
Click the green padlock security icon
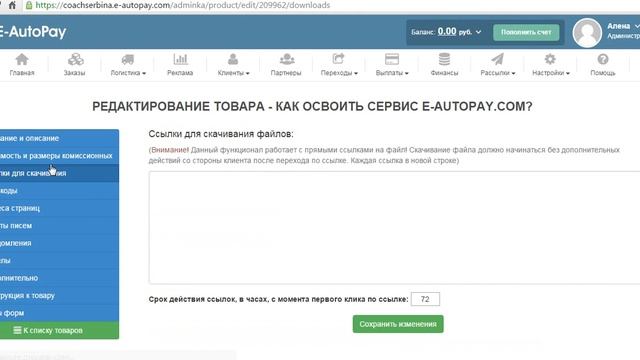click(29, 5)
